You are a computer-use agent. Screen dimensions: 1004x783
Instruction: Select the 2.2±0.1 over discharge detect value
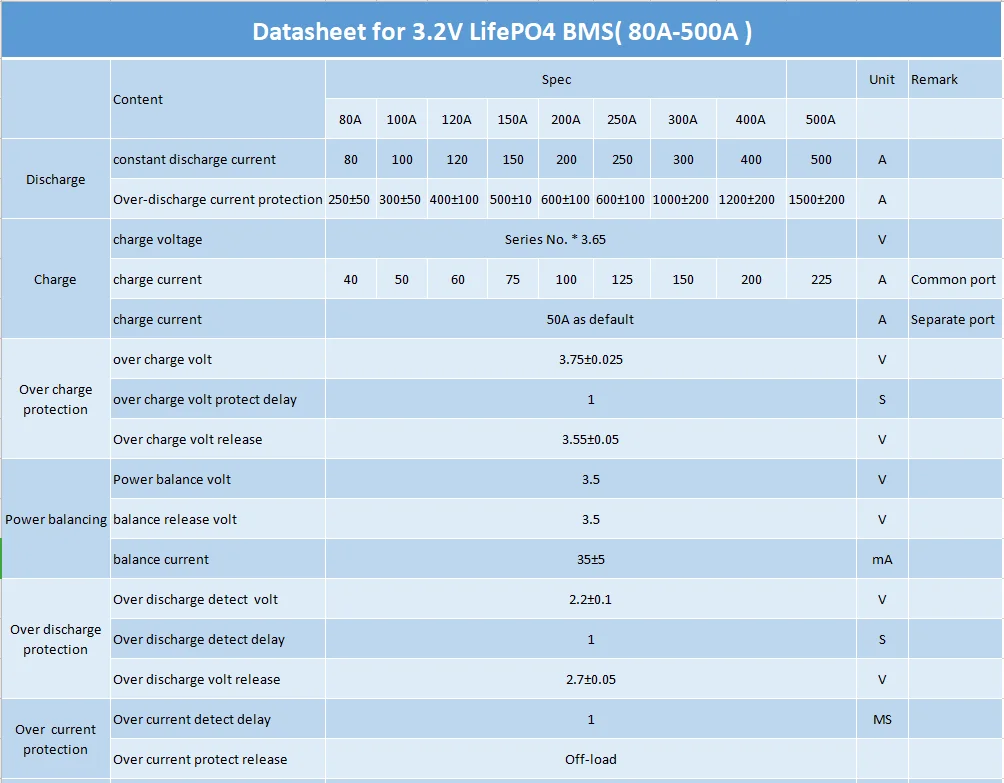pos(590,599)
